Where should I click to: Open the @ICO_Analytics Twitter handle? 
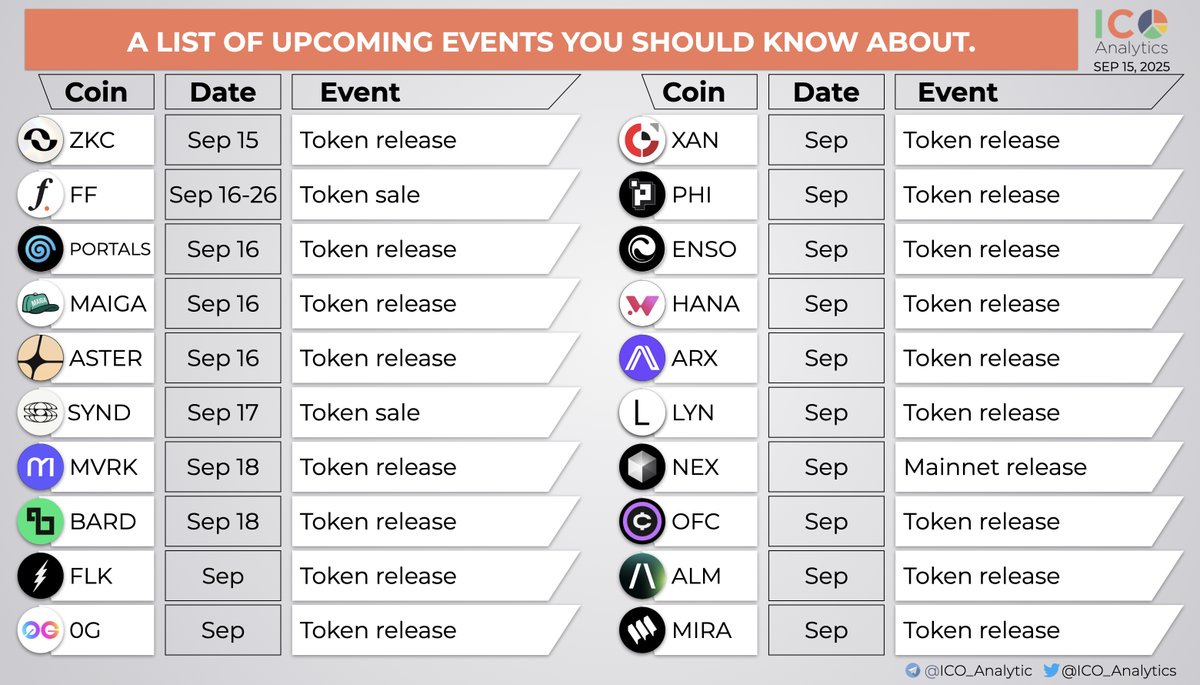click(1120, 671)
